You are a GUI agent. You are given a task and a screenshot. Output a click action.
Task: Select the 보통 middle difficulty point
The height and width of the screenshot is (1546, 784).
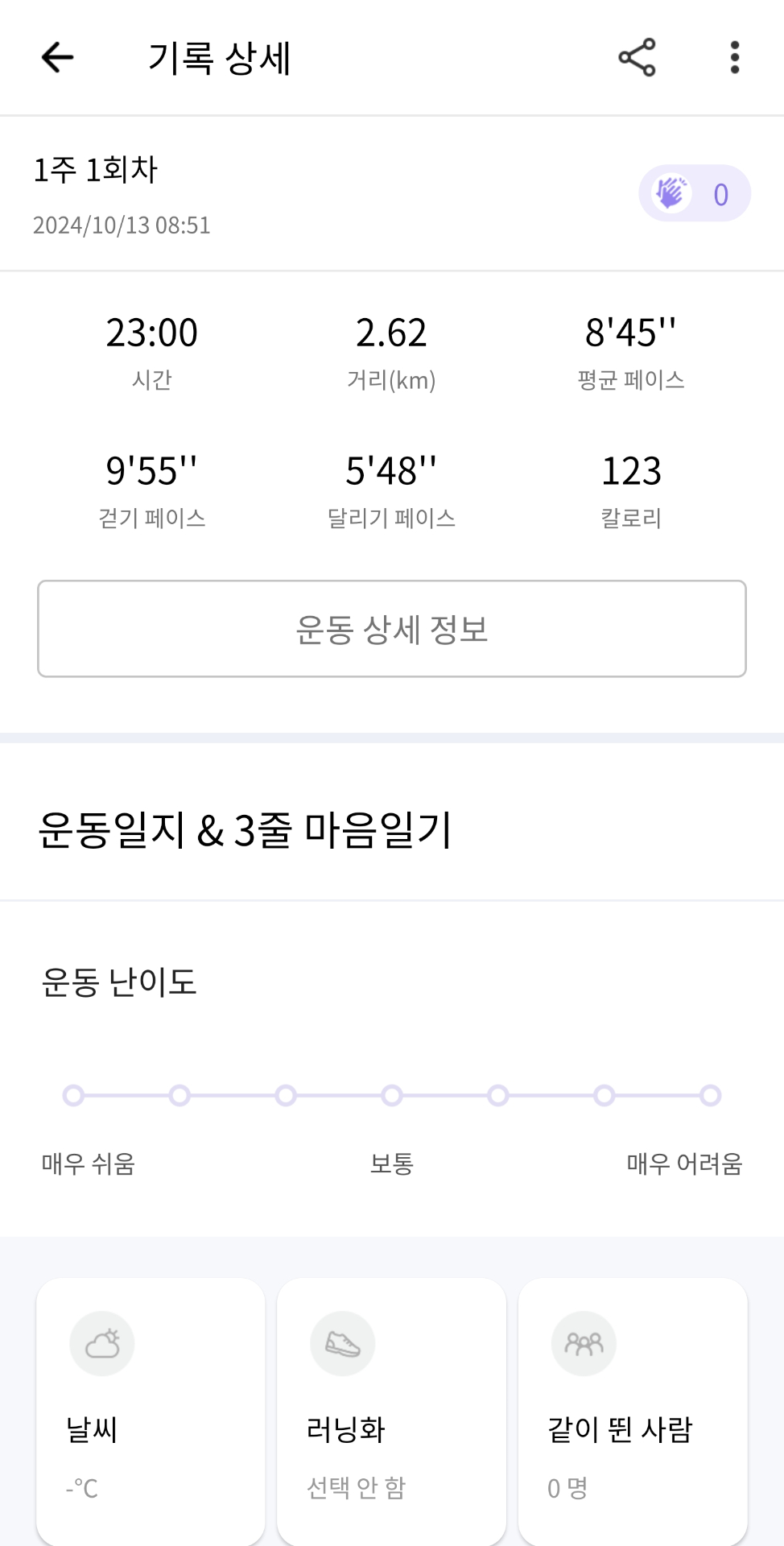[x=392, y=1095]
